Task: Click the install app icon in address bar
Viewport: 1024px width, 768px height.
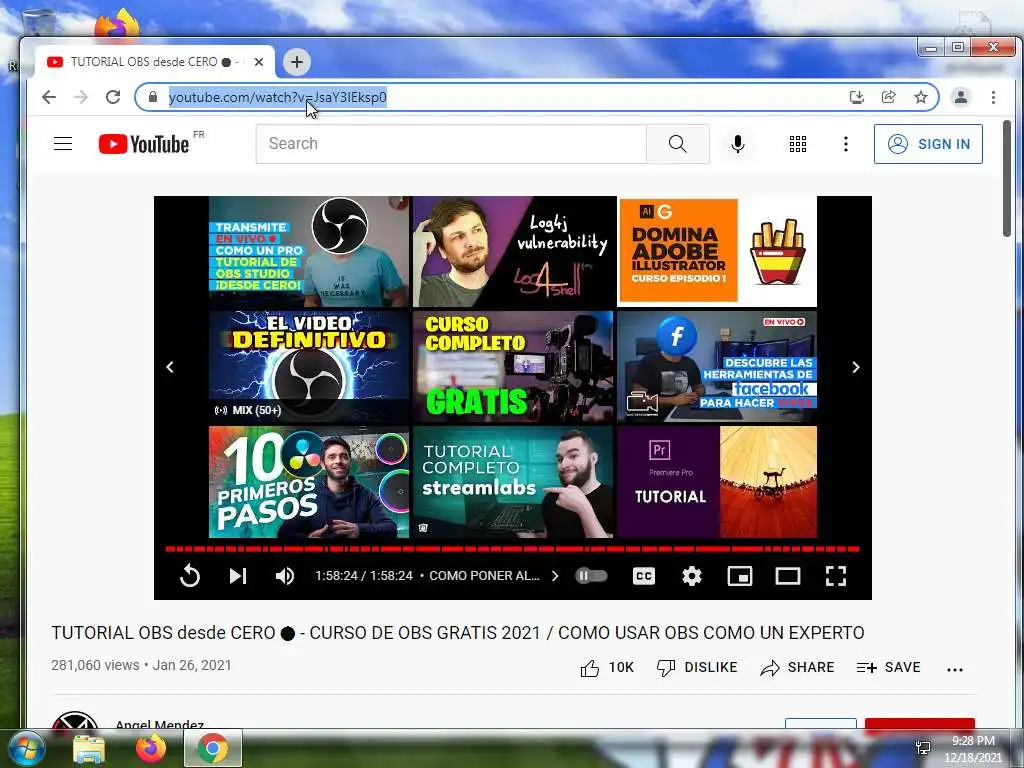Action: point(857,97)
